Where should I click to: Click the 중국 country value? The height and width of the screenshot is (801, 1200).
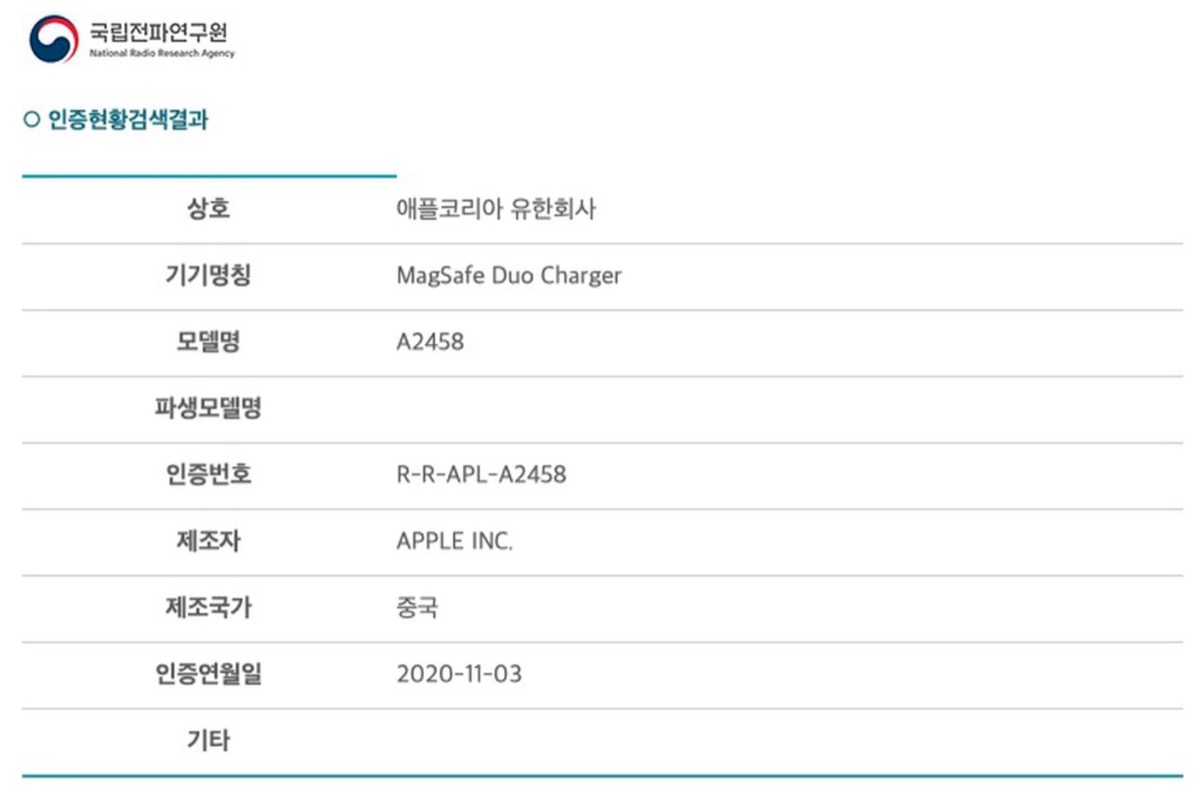coord(417,607)
